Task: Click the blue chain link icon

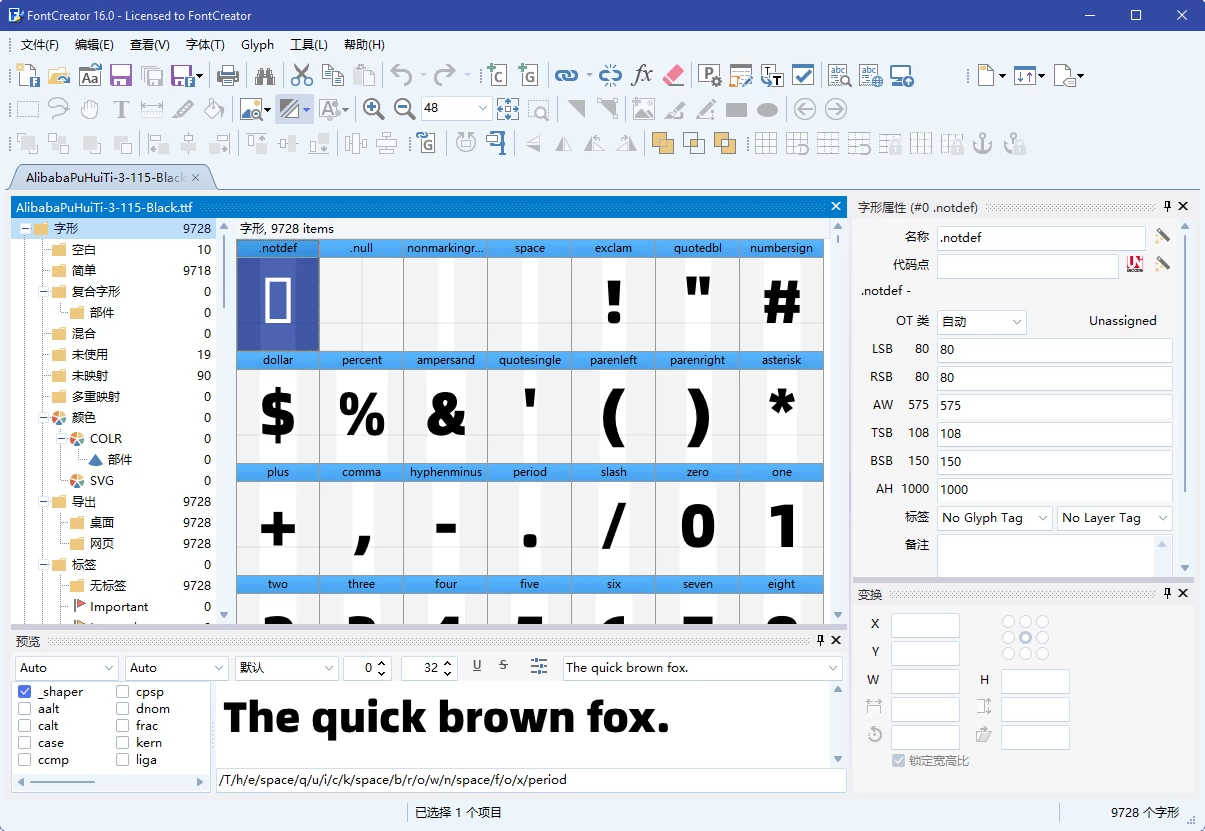Action: pos(566,75)
